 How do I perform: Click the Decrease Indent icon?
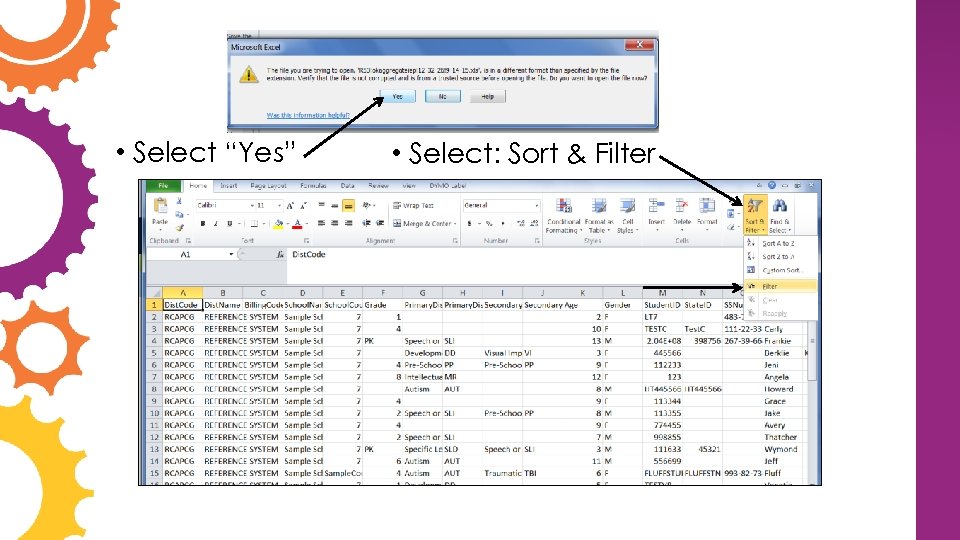[x=366, y=224]
